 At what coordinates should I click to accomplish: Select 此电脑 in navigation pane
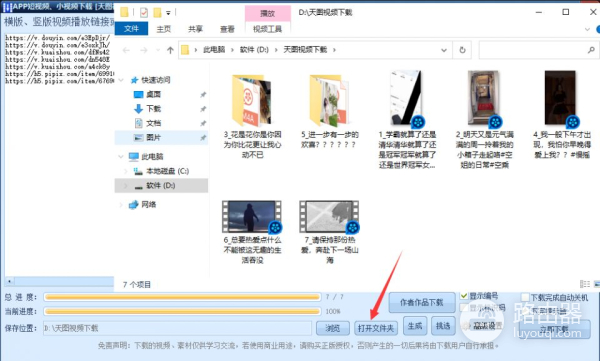point(152,157)
